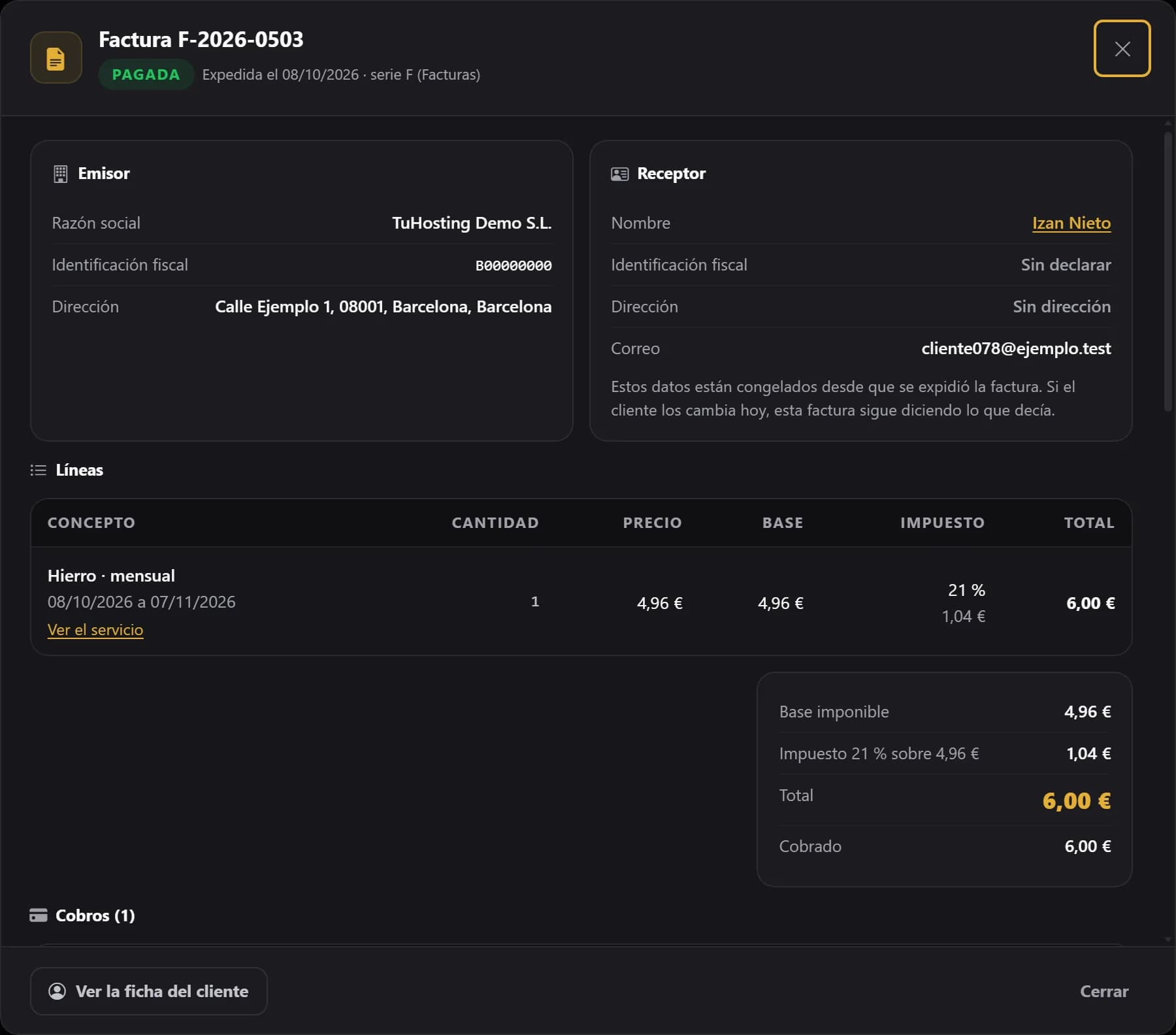Click the IMPUESTO column header
Viewport: 1176px width, 1035px height.
pos(942,523)
